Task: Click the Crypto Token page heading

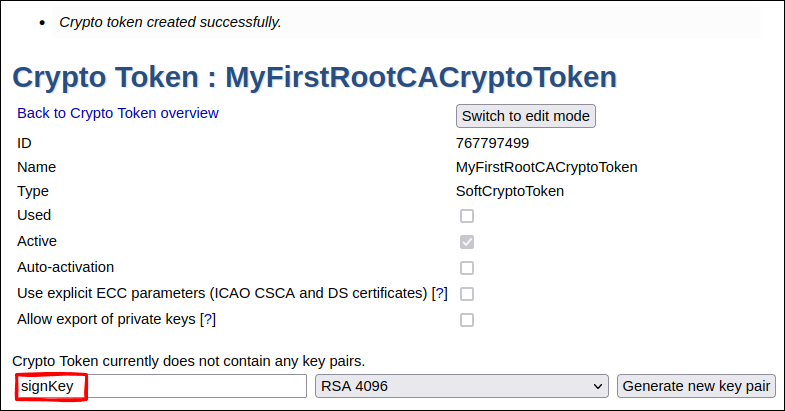Action: point(314,77)
